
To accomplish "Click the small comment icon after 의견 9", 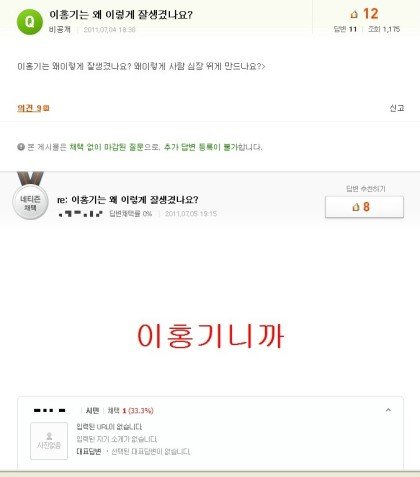I will click(x=46, y=108).
